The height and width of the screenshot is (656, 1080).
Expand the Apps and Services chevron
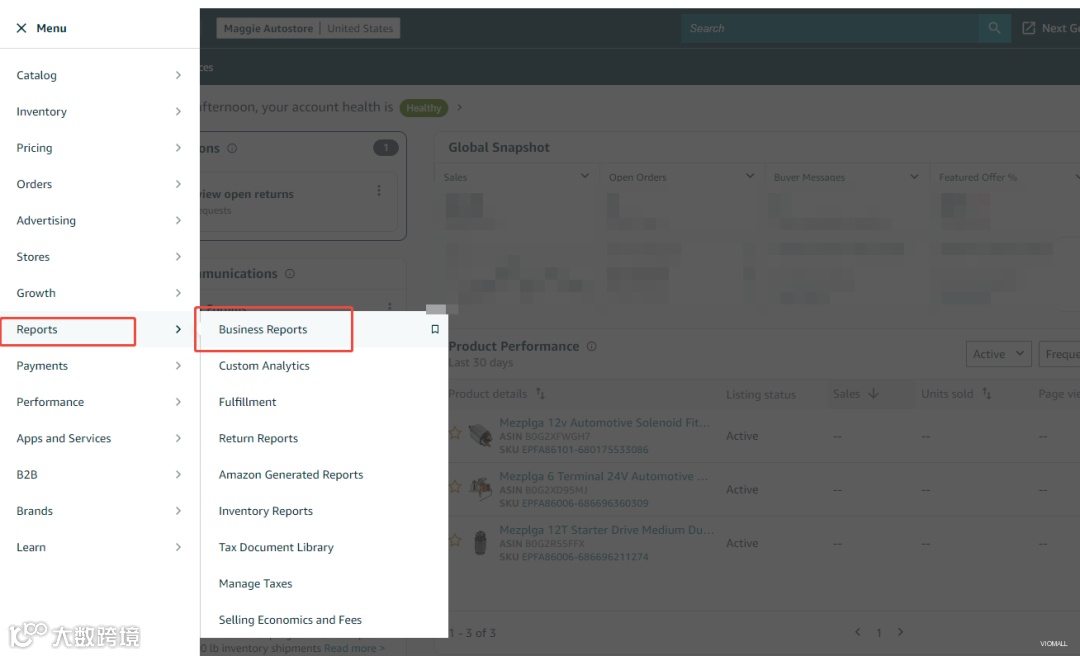[x=178, y=438]
